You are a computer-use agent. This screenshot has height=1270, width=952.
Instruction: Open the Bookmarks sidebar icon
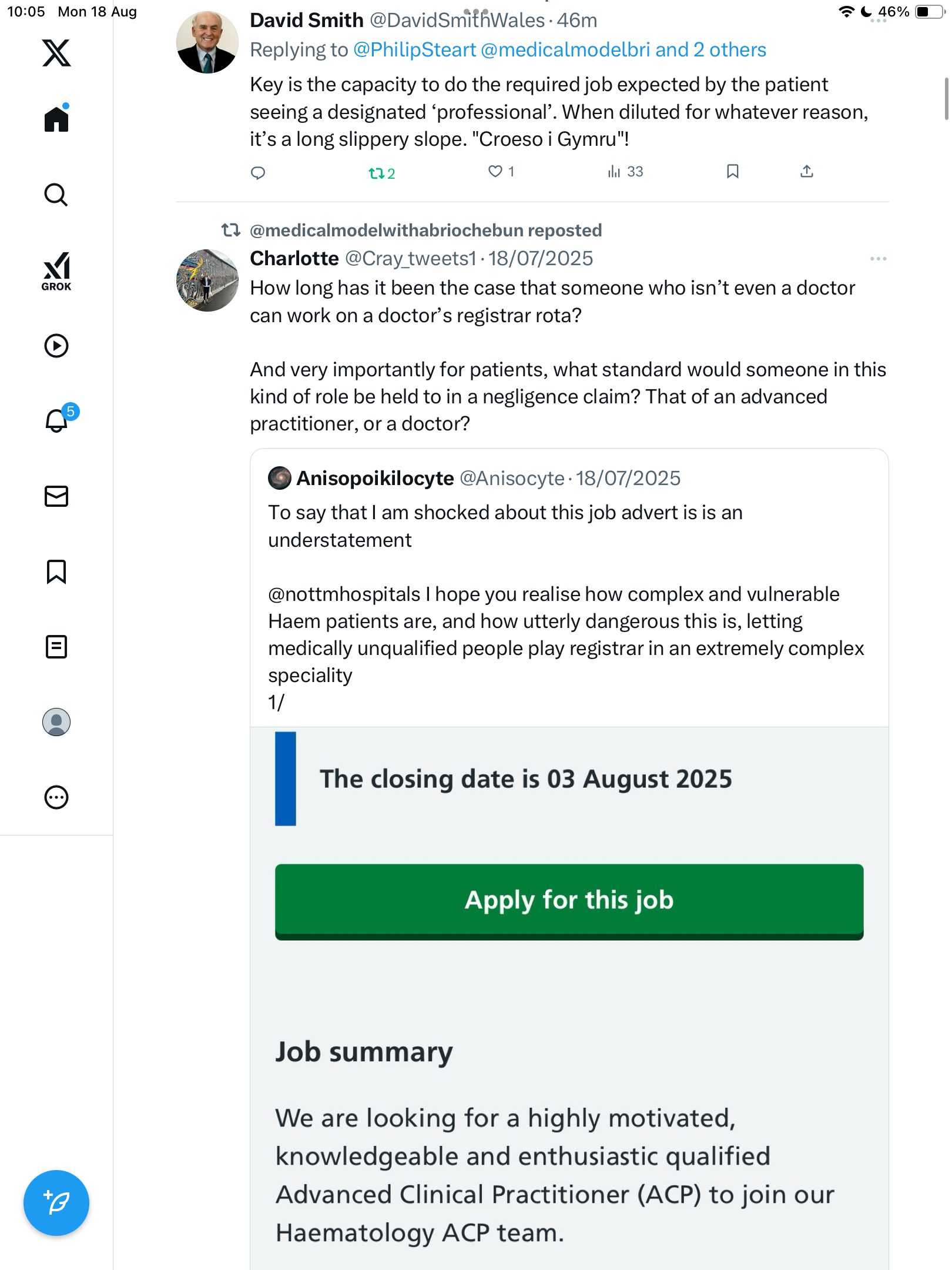tap(56, 571)
